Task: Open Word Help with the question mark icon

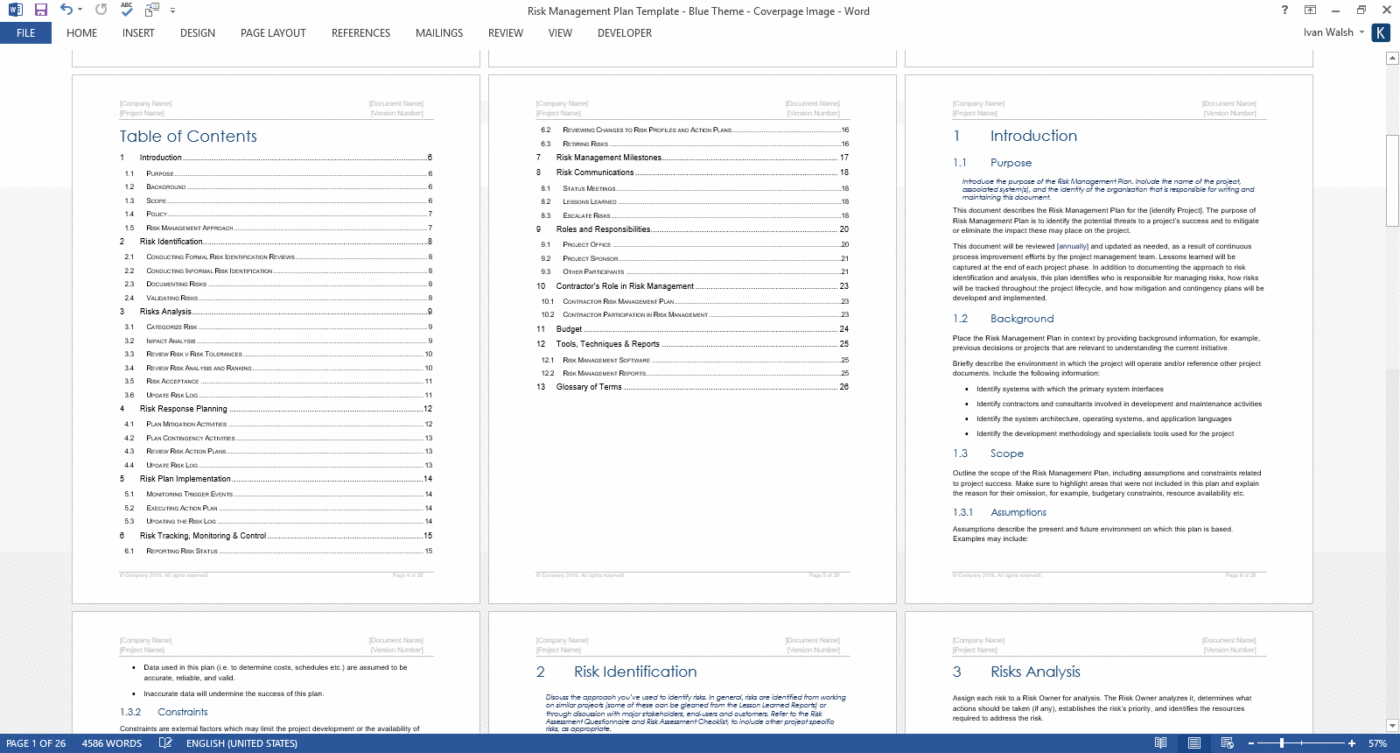Action: 1283,9
